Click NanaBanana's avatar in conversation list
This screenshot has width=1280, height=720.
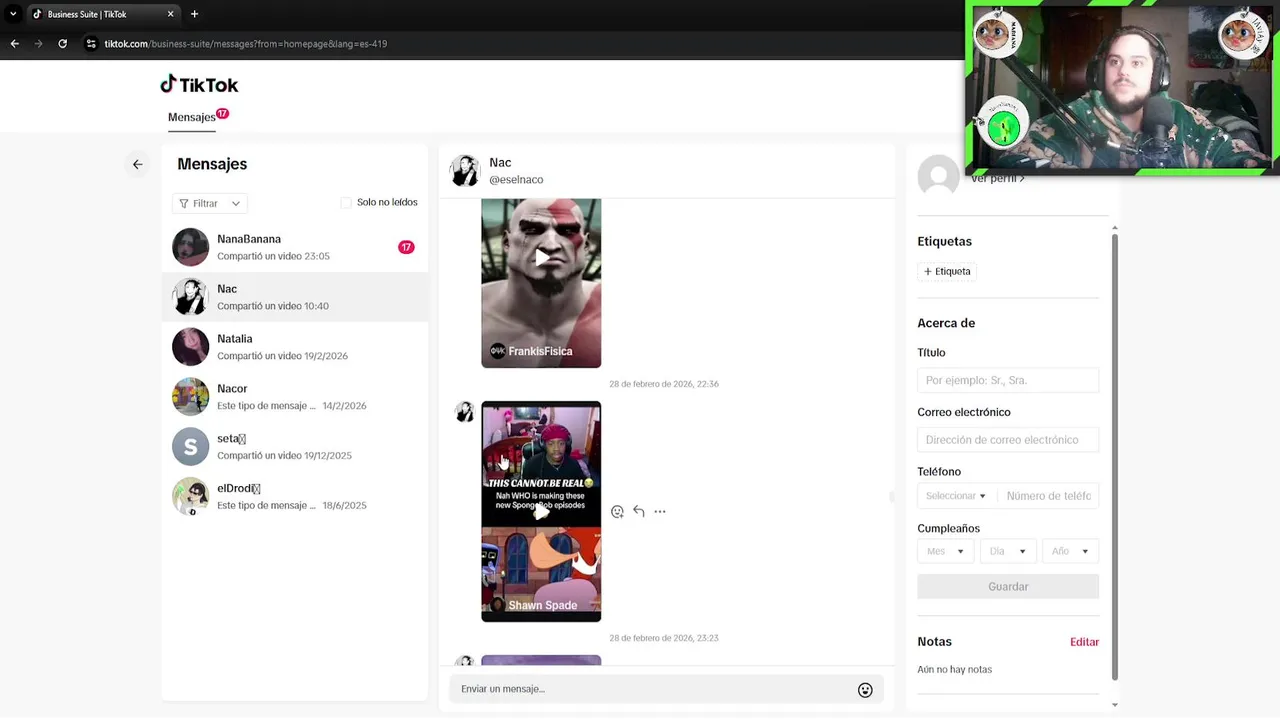190,247
